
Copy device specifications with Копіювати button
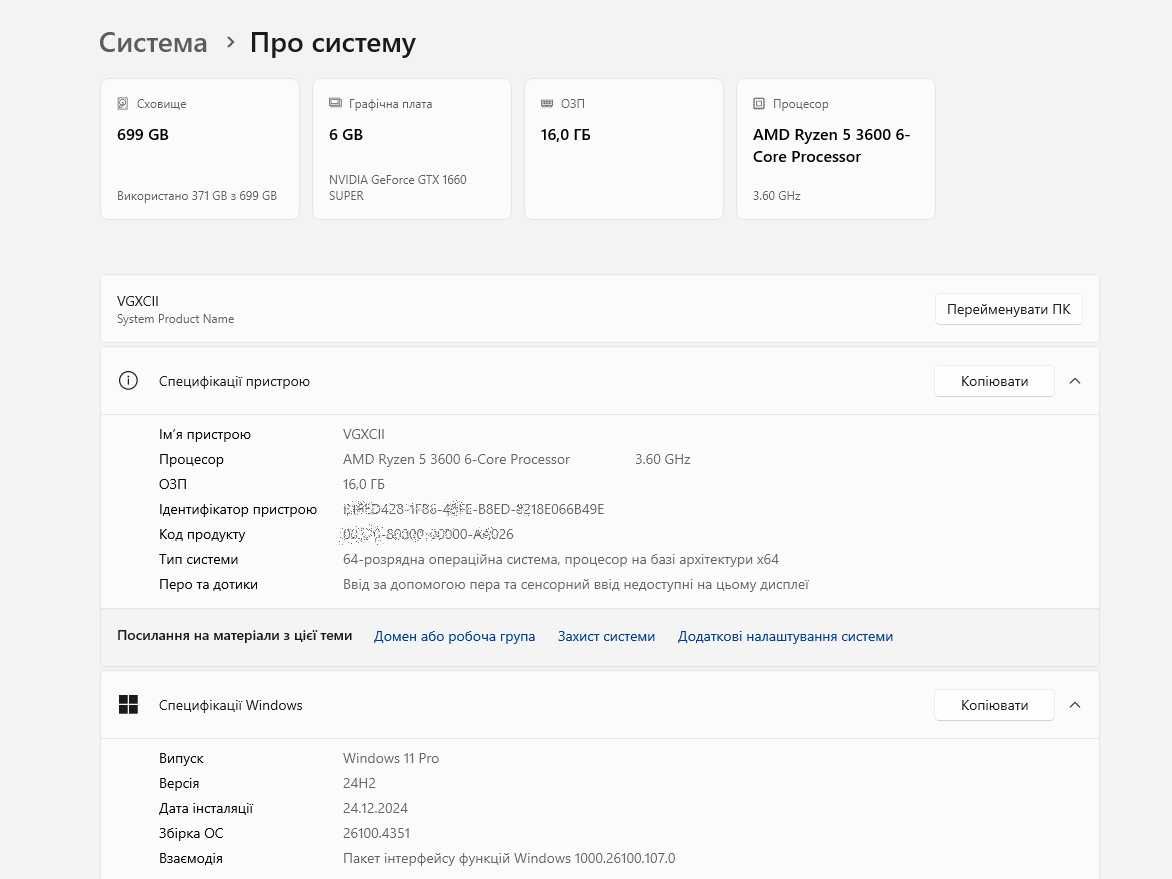[994, 381]
